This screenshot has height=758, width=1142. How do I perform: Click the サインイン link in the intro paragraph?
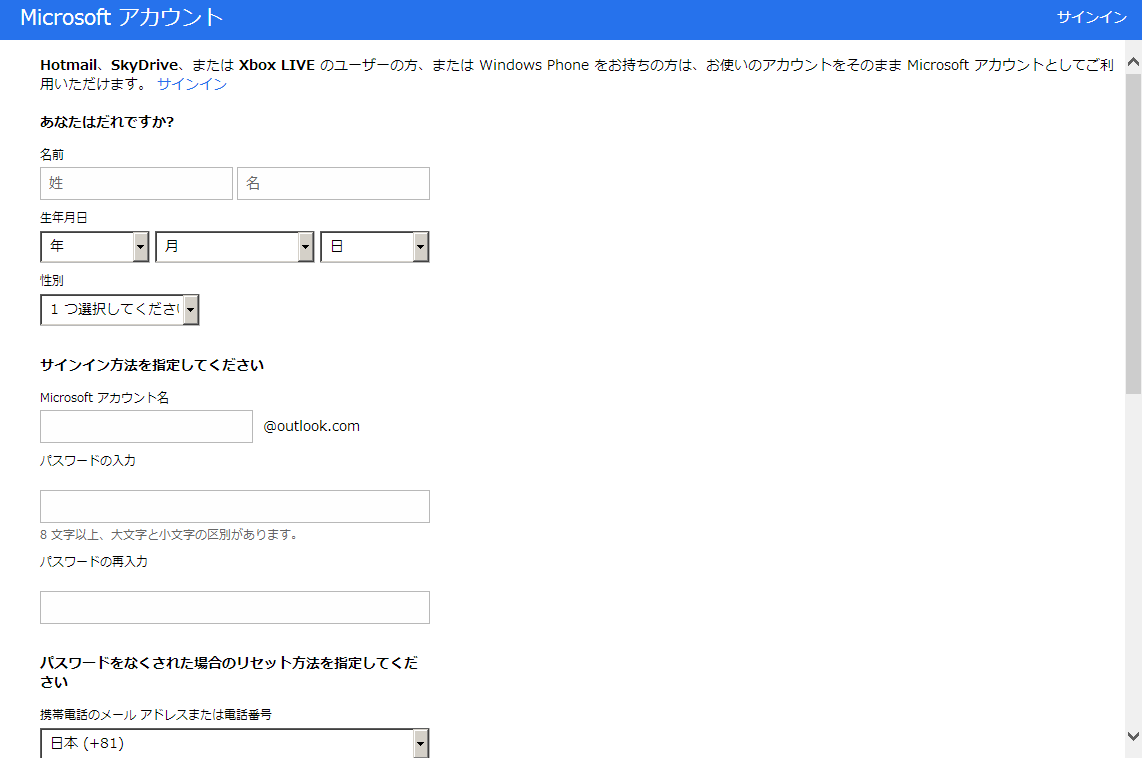[192, 84]
